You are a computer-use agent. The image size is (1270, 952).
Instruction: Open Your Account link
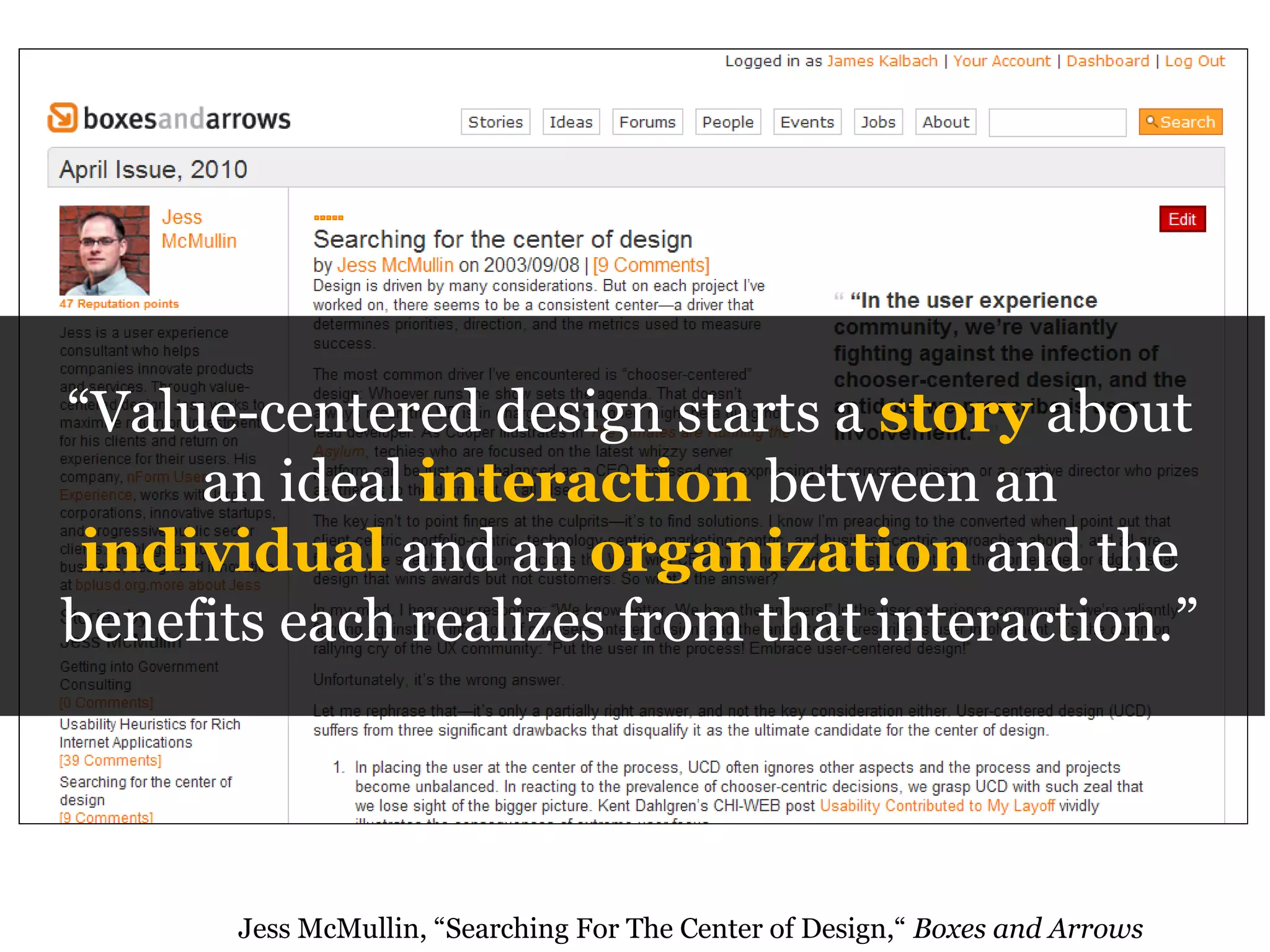tap(1001, 61)
